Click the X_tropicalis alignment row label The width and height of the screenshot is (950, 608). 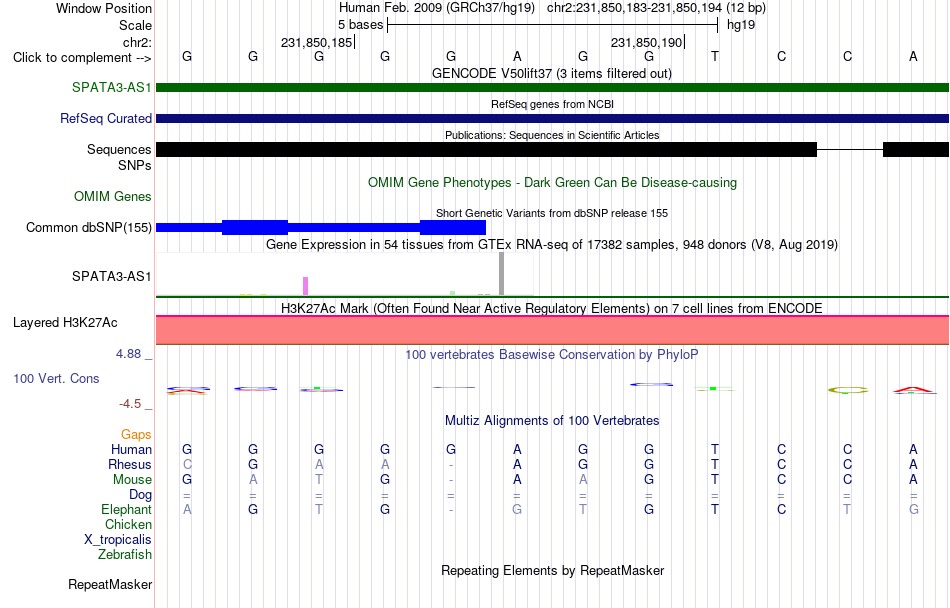[118, 540]
